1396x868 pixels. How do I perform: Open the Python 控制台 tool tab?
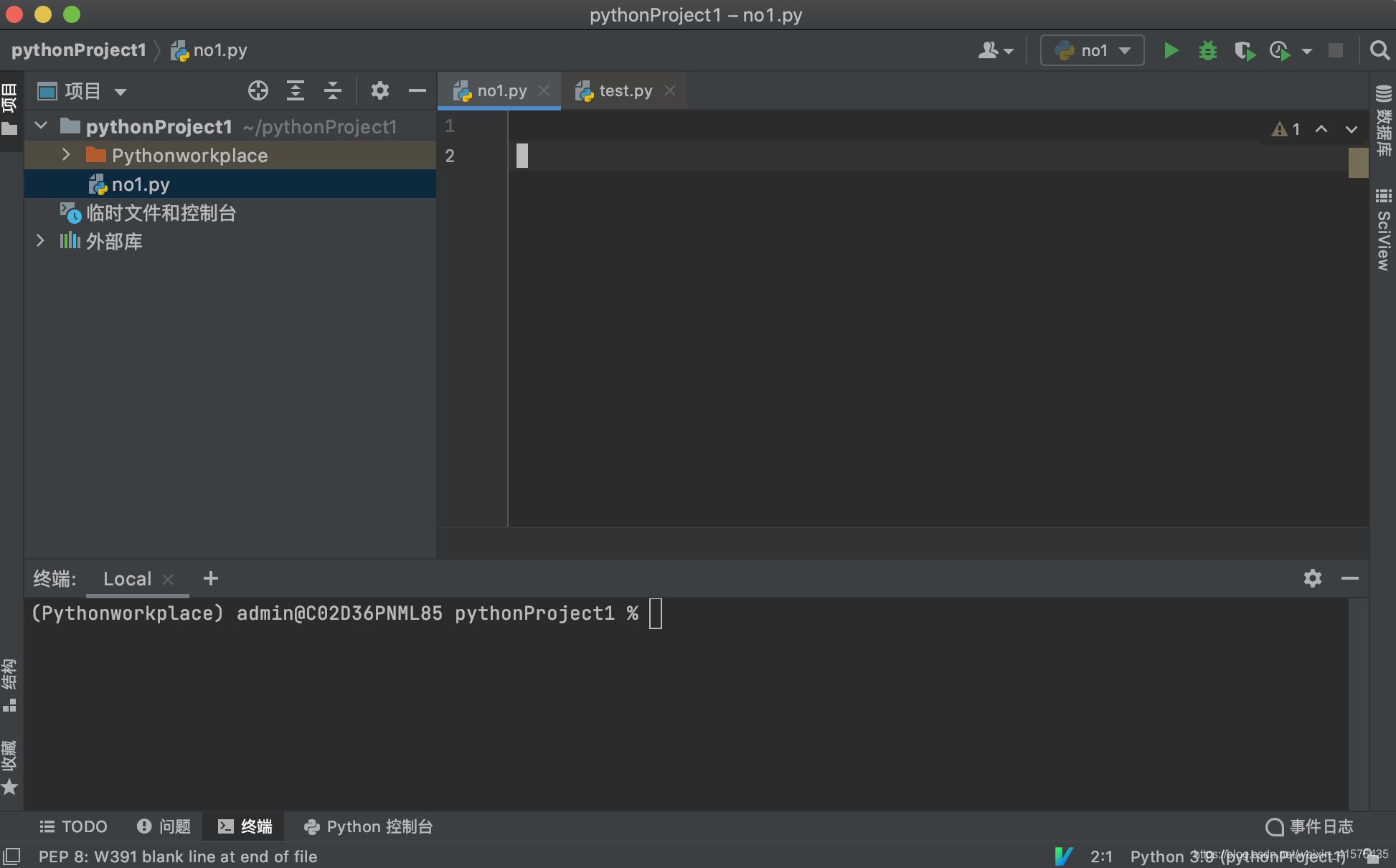369,826
